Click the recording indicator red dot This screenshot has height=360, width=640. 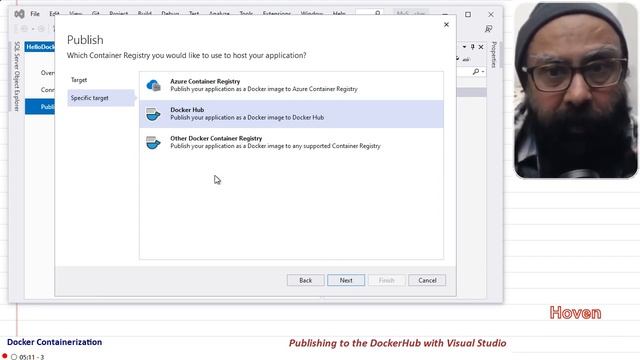5,356
